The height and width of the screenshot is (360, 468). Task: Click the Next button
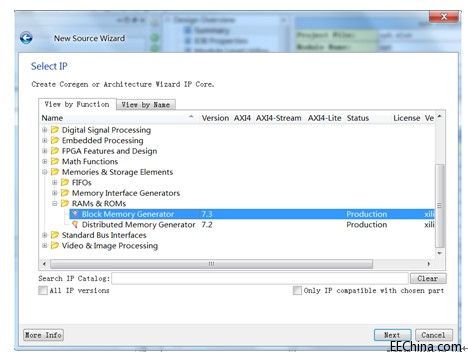(x=392, y=335)
